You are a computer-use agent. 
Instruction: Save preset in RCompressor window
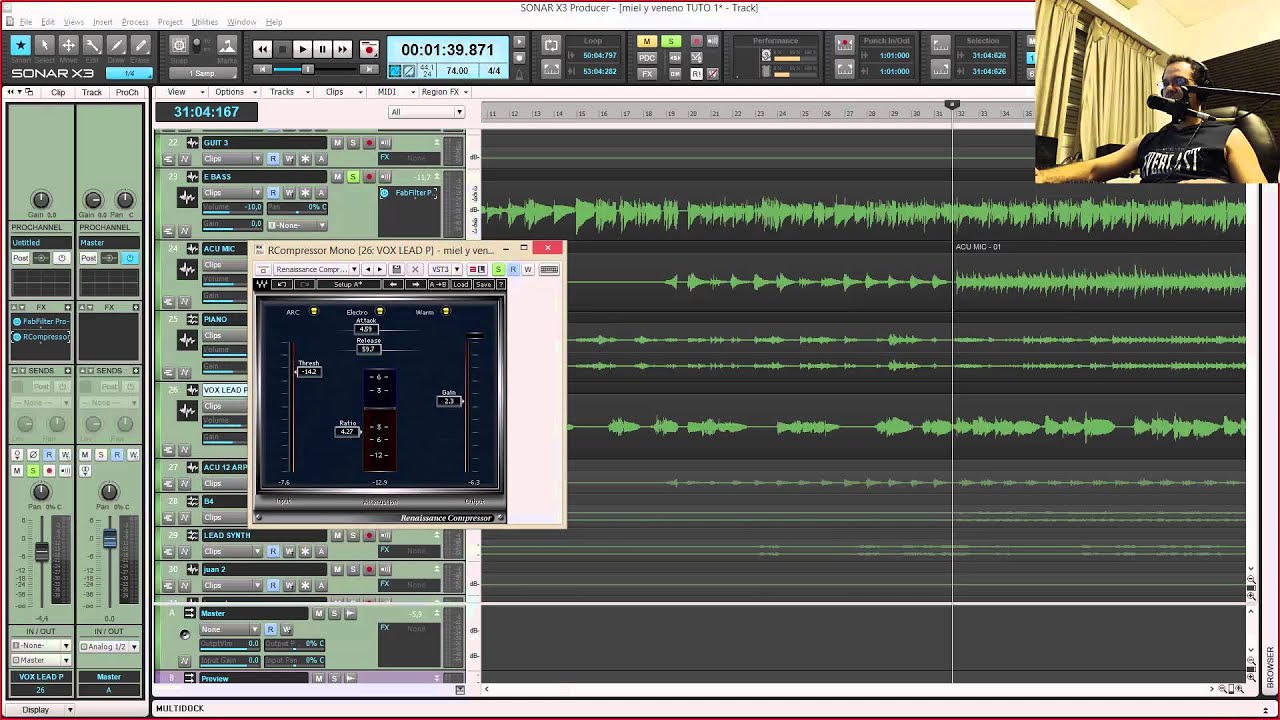[396, 270]
